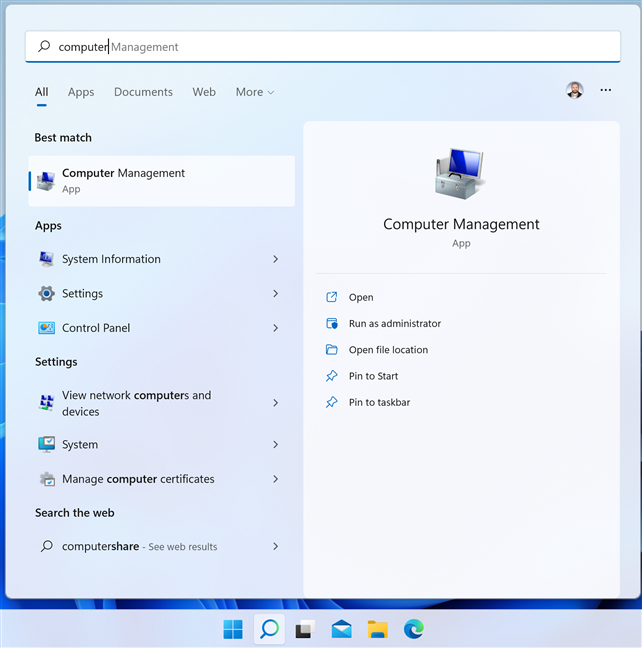The image size is (642, 648).
Task: Switch to the All tab
Action: pyautogui.click(x=41, y=92)
